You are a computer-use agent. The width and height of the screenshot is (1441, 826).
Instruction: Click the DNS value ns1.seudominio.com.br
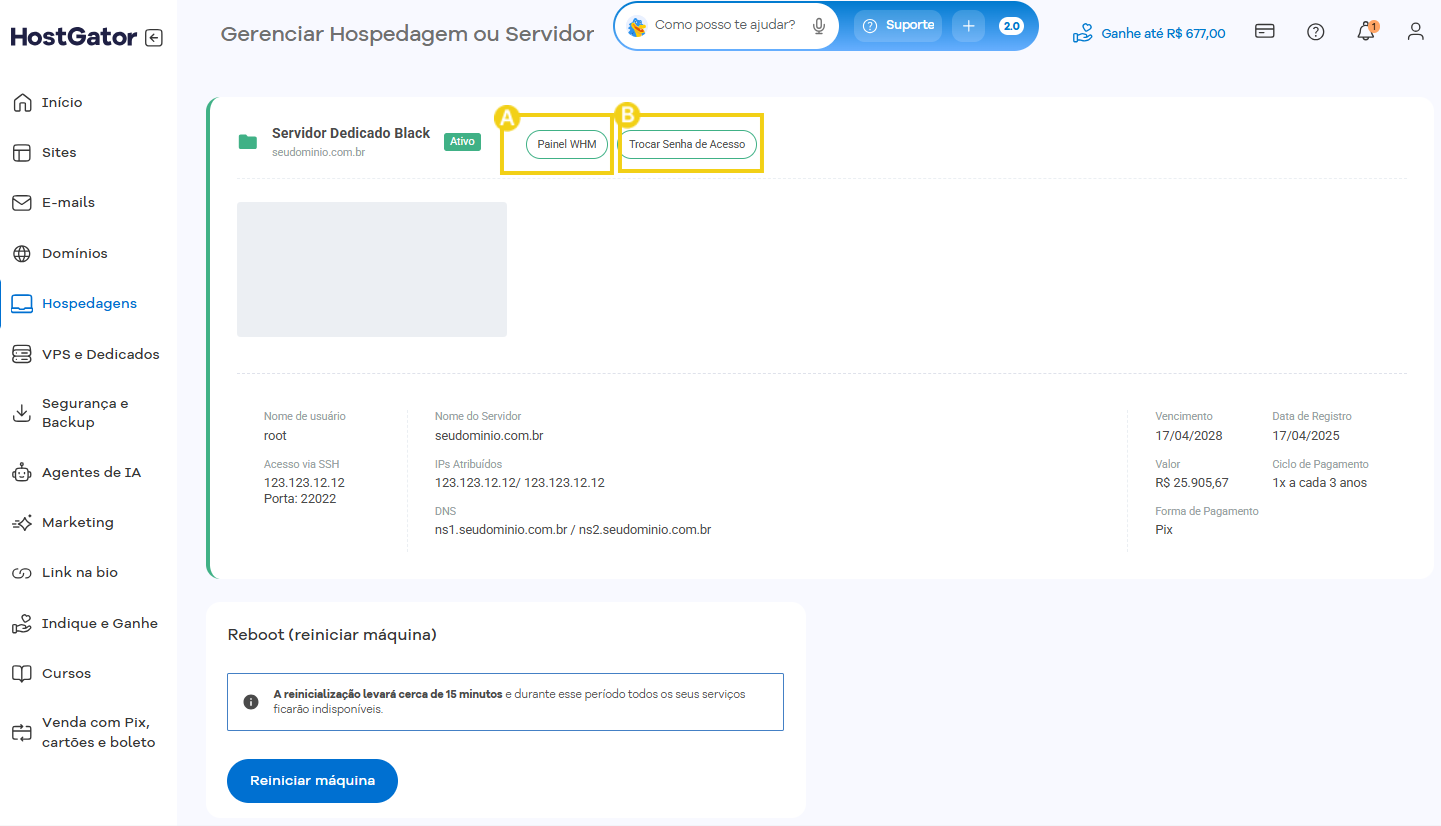pos(501,530)
